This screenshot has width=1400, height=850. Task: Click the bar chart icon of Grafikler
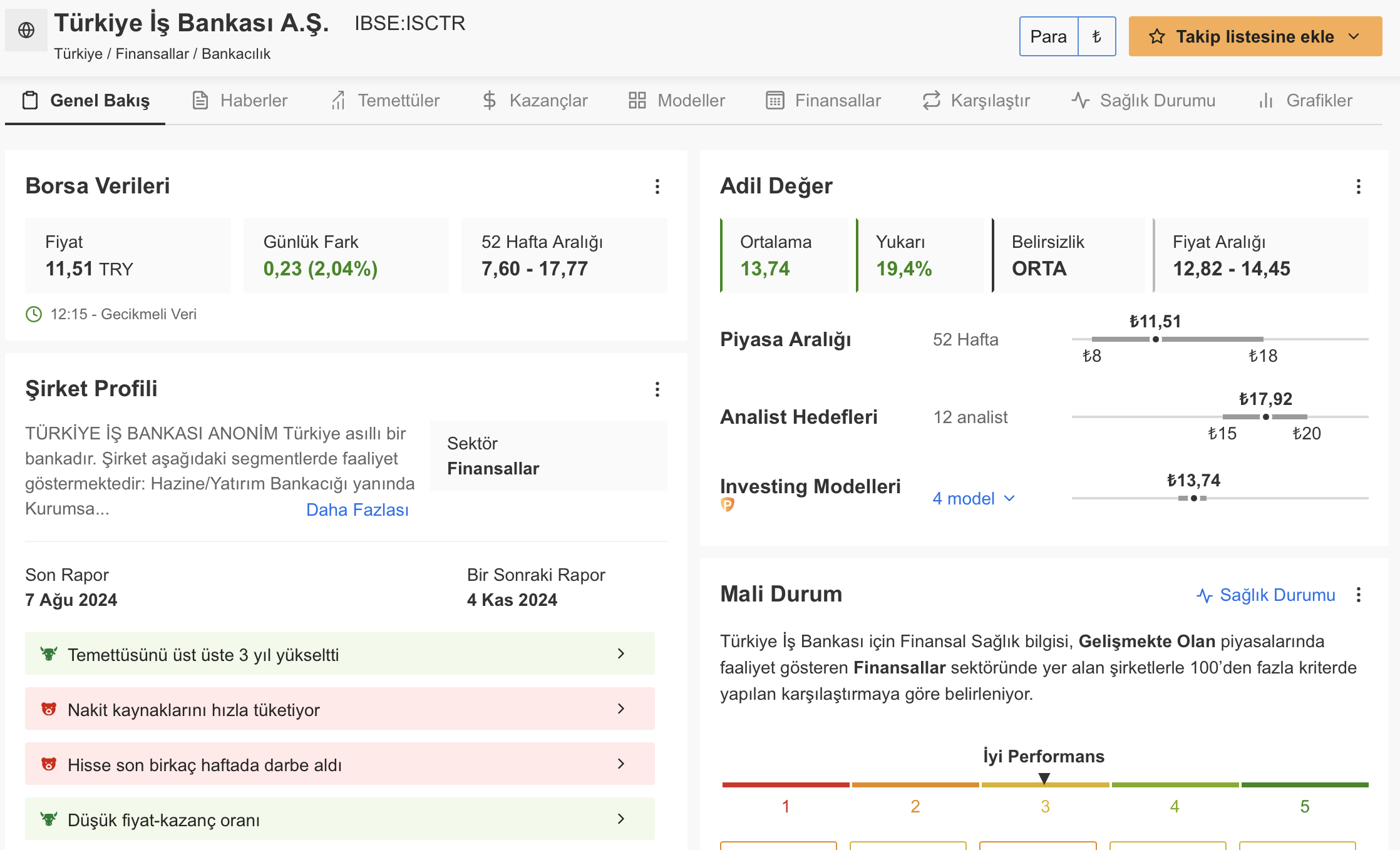pyautogui.click(x=1266, y=100)
